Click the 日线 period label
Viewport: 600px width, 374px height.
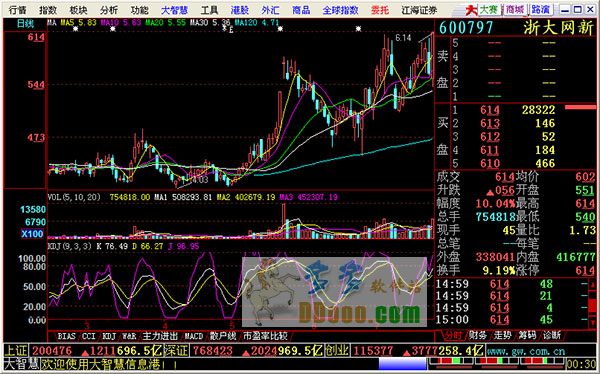(26, 24)
